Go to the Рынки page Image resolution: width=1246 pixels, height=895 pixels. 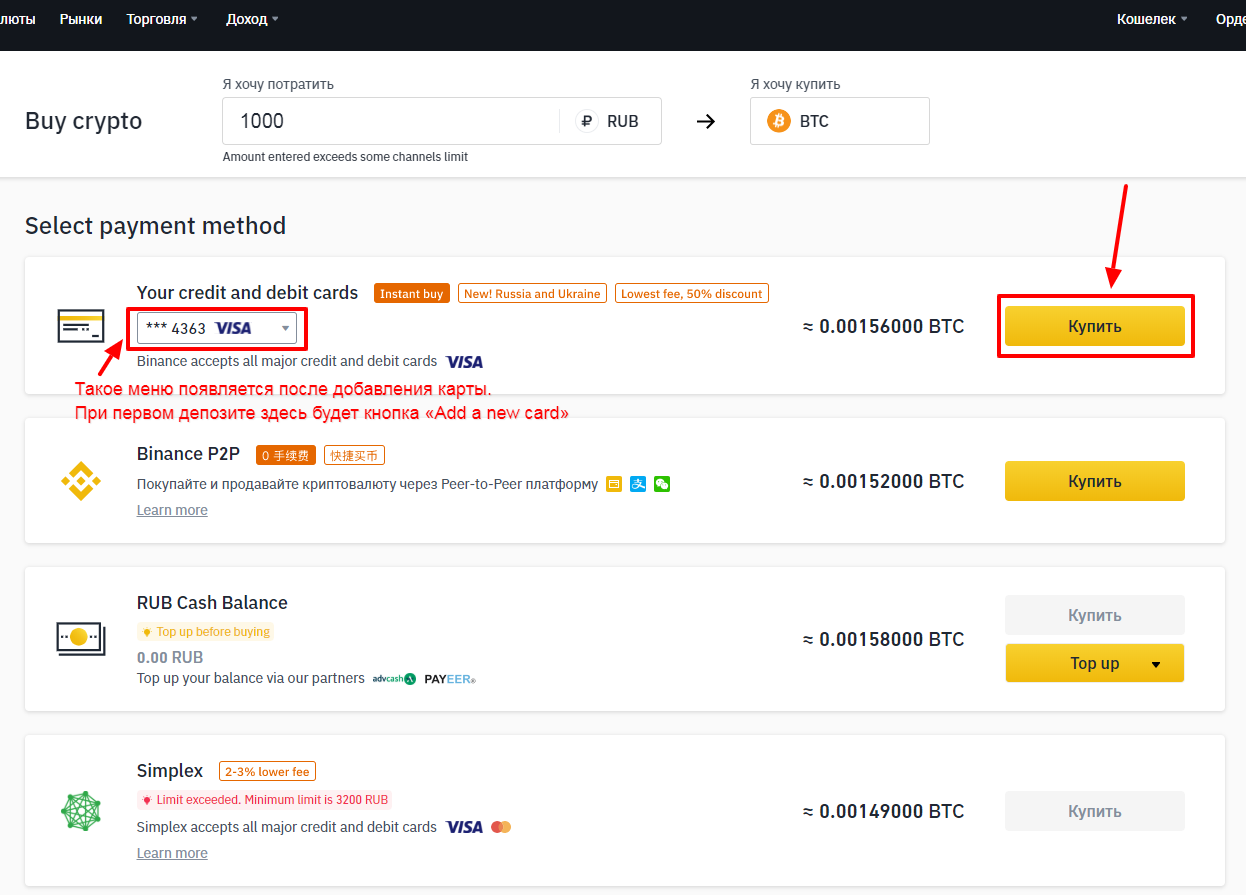pyautogui.click(x=81, y=19)
